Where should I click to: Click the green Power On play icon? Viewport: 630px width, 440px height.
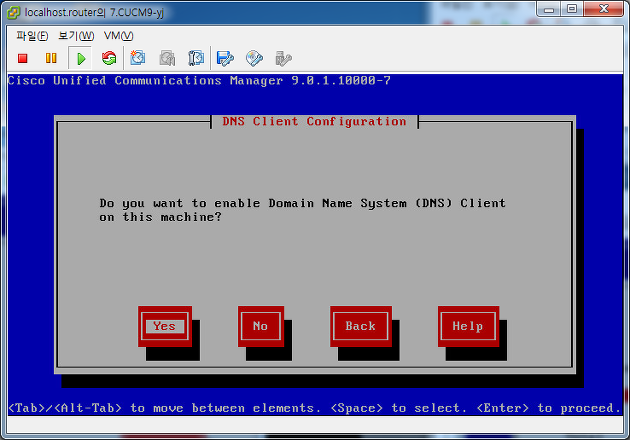[81, 59]
